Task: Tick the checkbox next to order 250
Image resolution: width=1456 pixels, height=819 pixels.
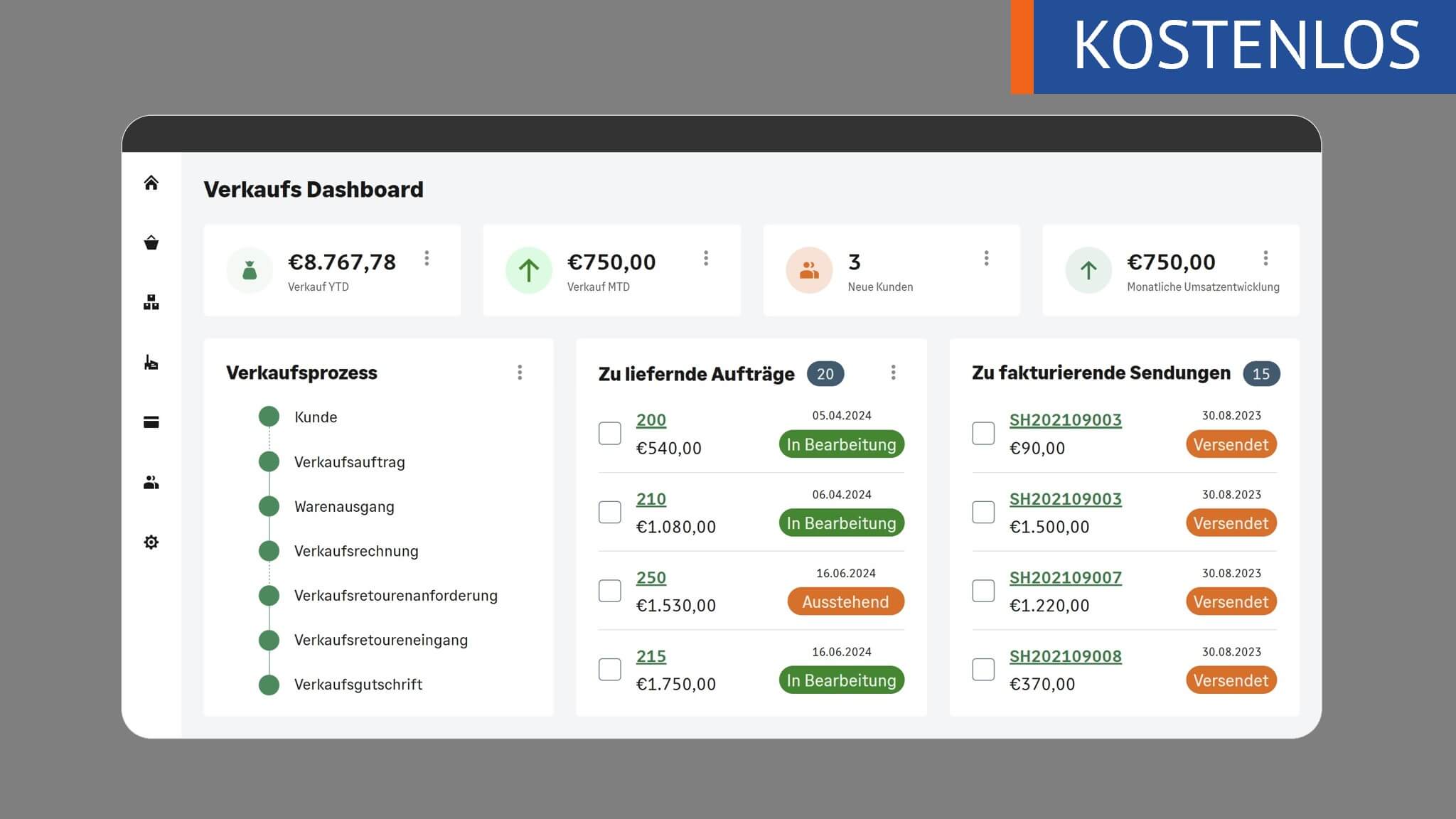Action: [x=609, y=591]
